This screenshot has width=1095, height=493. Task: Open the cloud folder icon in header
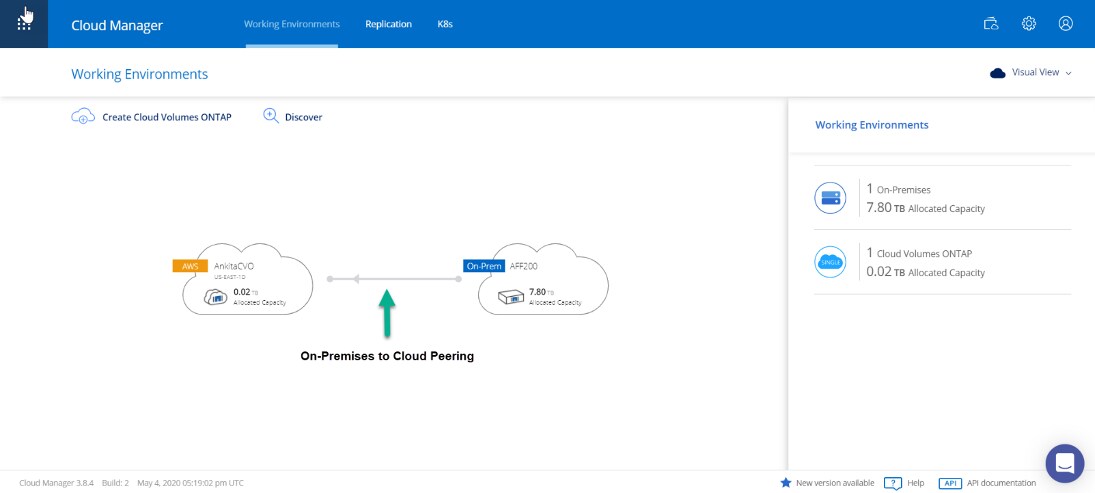tap(991, 24)
